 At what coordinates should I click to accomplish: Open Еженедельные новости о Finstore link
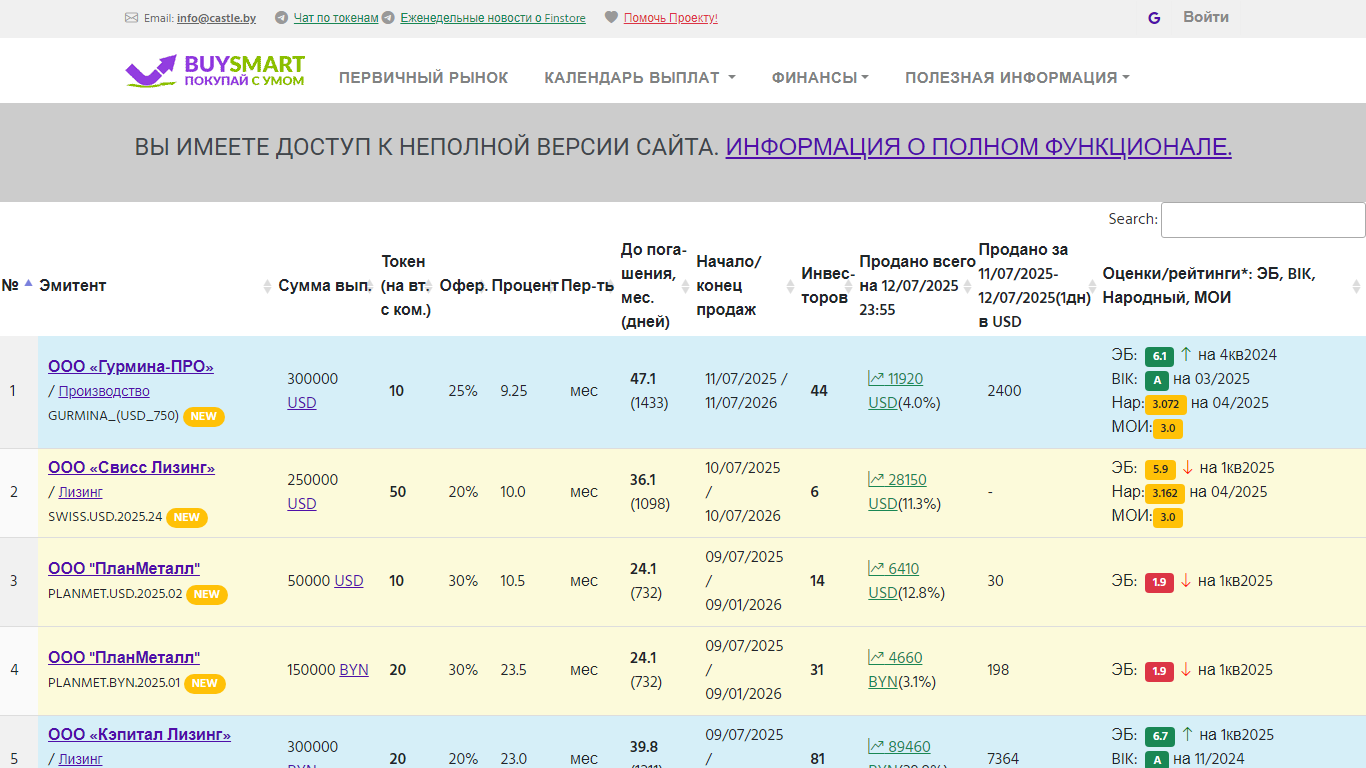493,18
